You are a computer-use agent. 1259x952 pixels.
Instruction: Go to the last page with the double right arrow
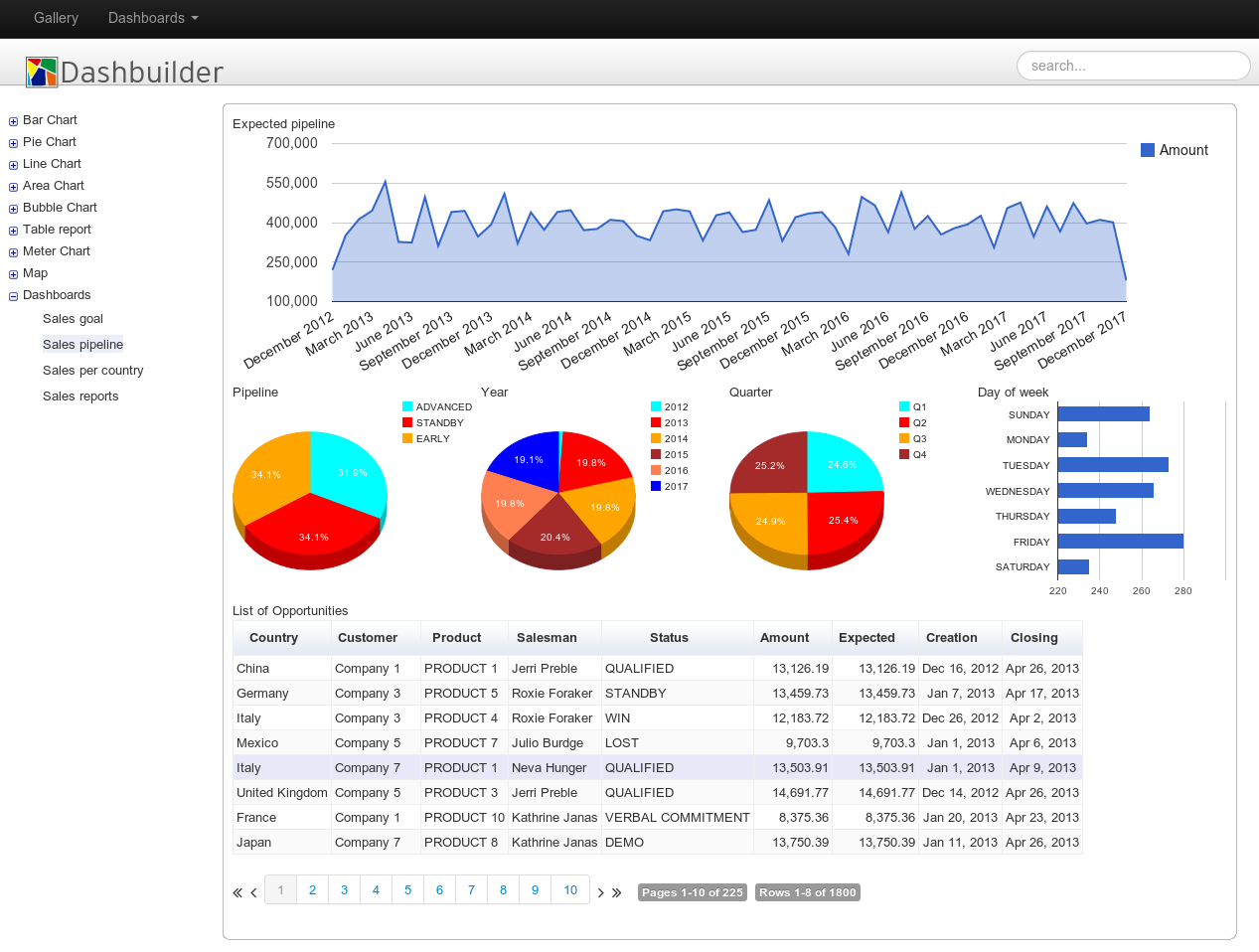pos(617,892)
